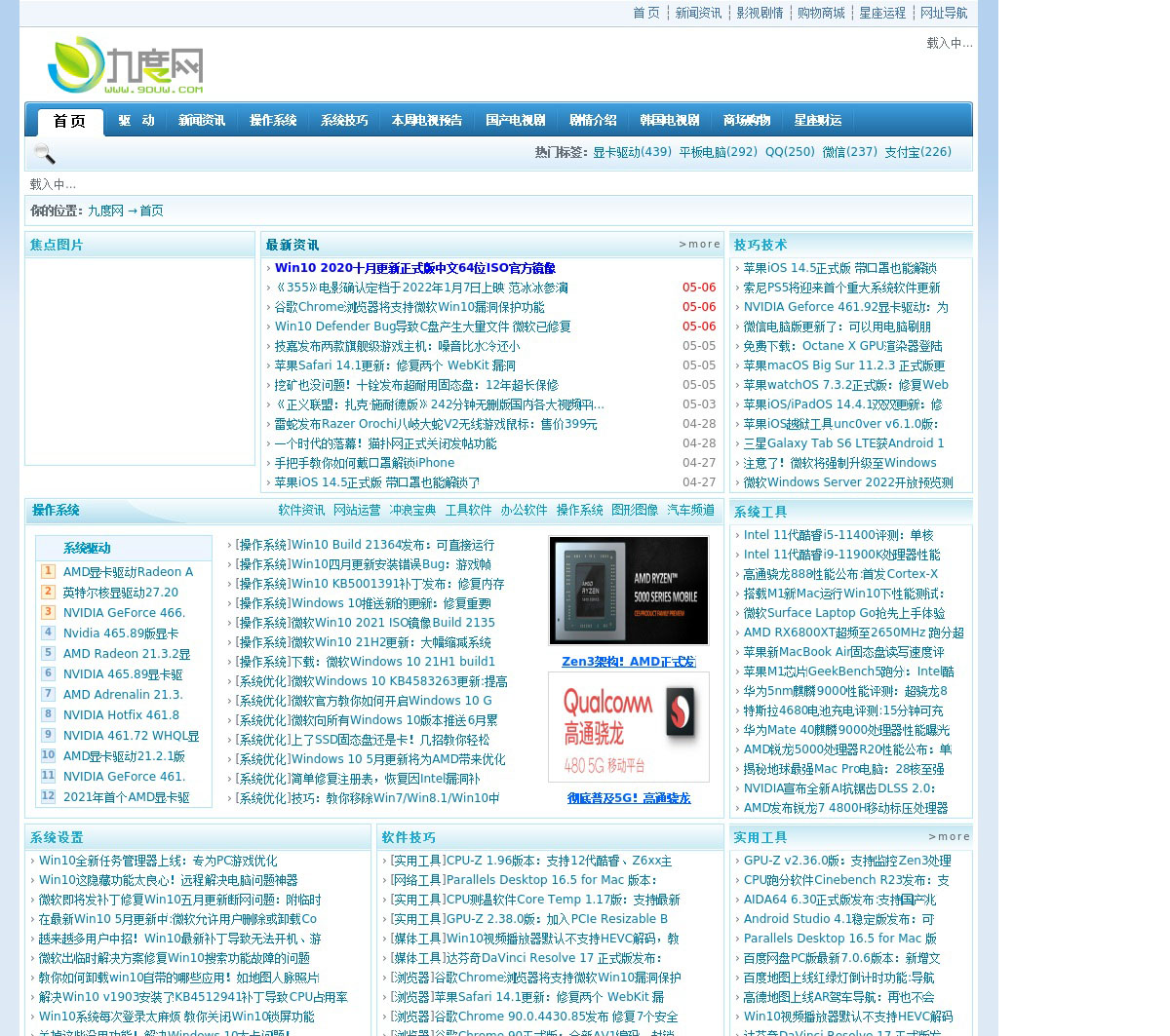Open the Win10 2020十月更新正式版 ISO headline

point(414,268)
